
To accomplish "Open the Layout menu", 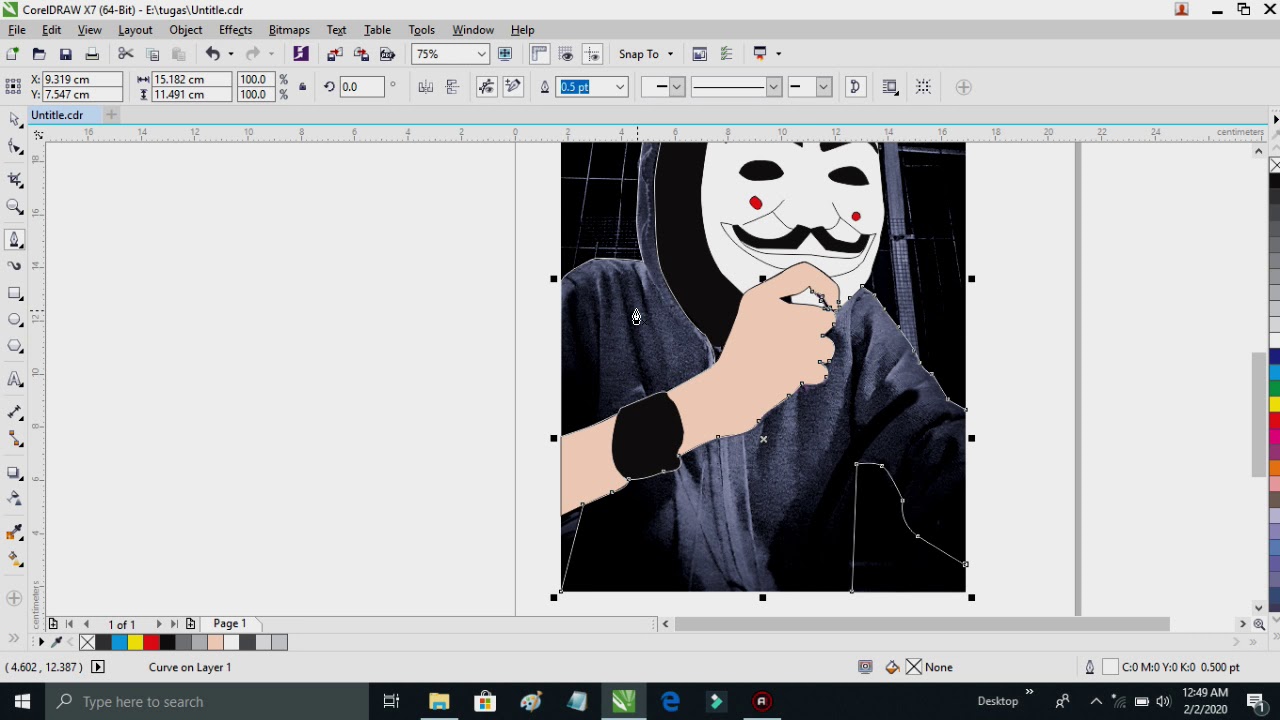I will 135,30.
